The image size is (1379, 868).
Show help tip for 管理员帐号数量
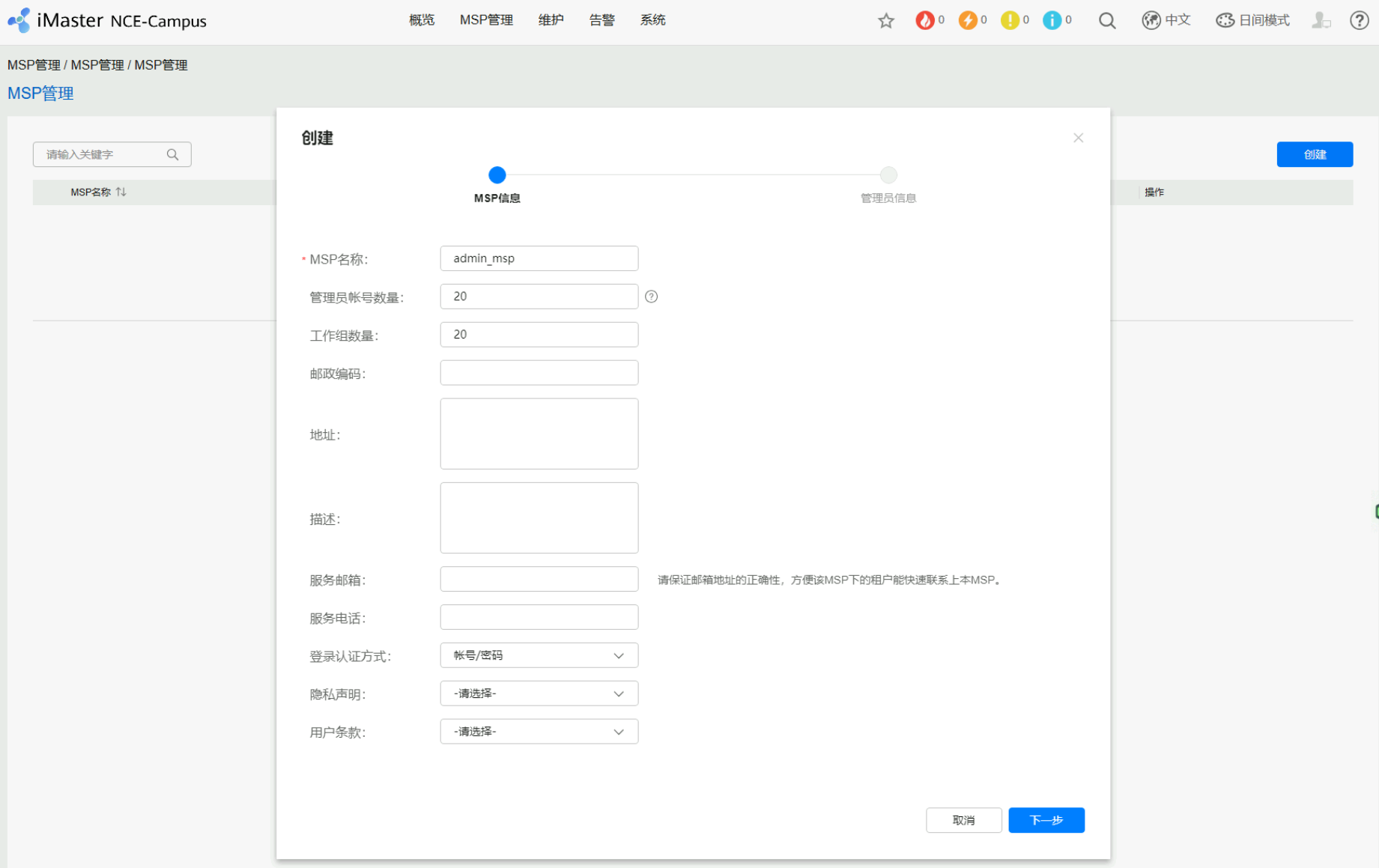pos(652,297)
